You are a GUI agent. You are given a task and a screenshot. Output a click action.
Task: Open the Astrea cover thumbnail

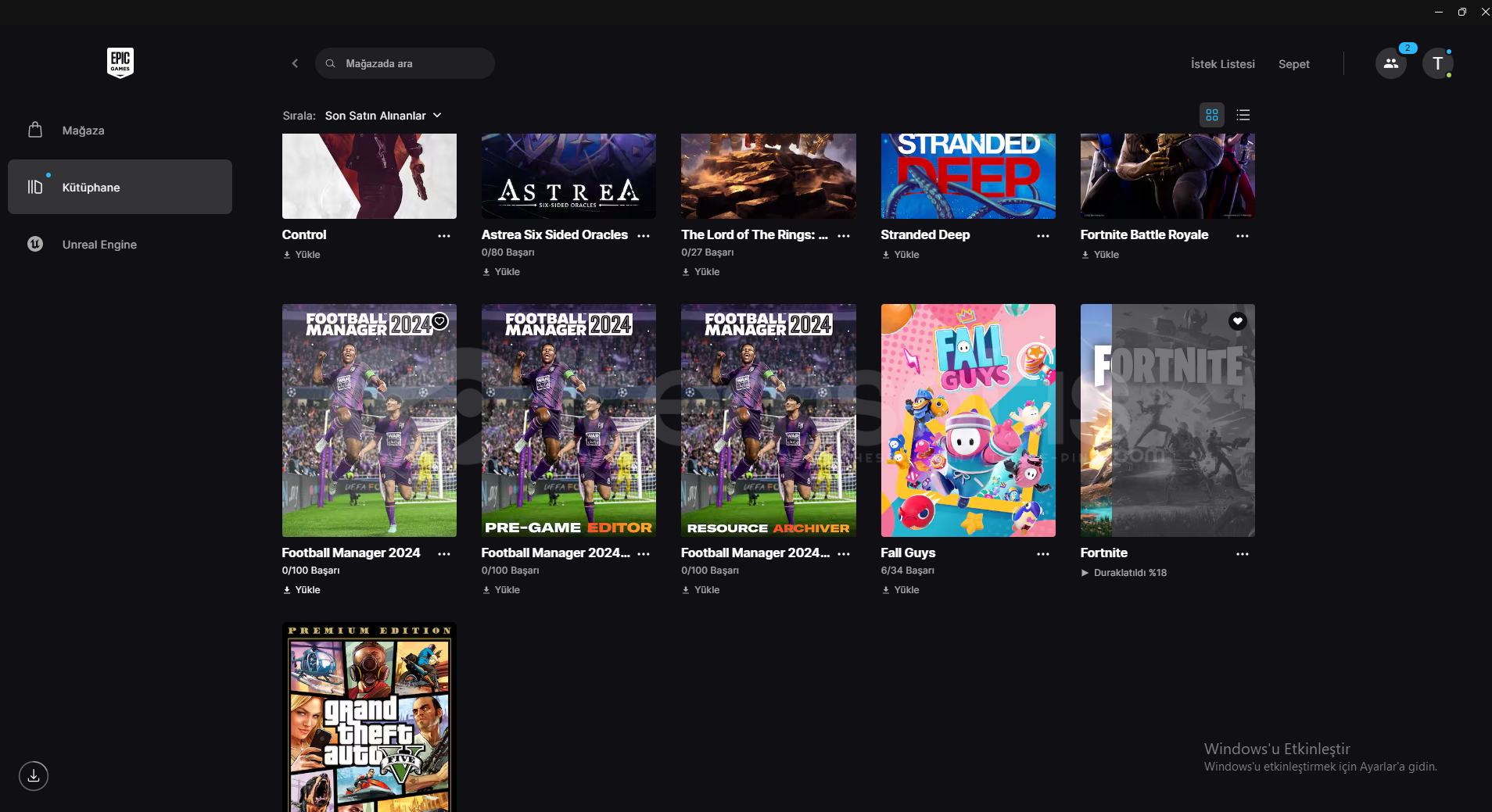point(568,176)
